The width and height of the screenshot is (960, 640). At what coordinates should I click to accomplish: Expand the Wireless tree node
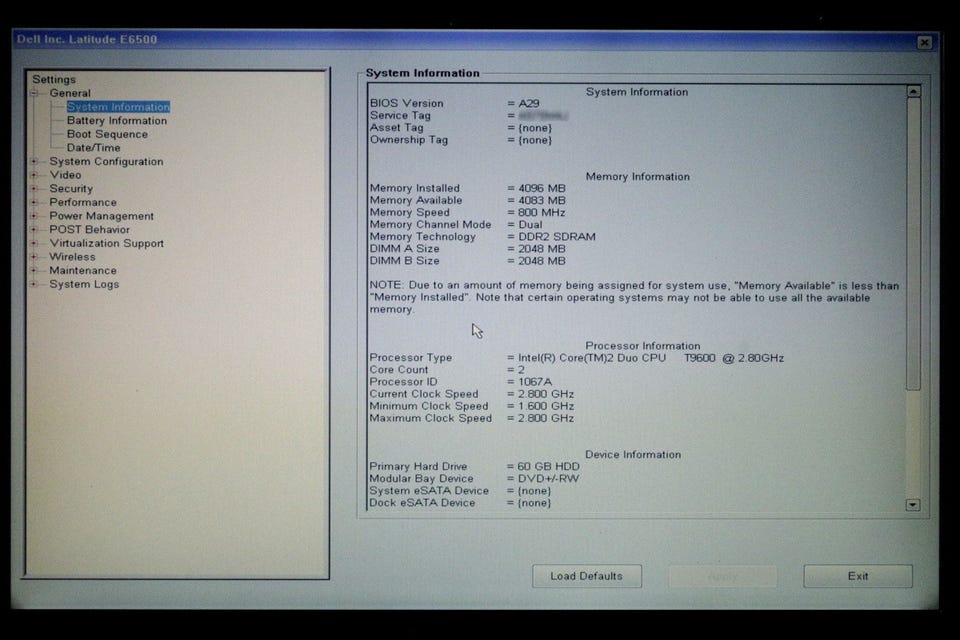coord(36,257)
